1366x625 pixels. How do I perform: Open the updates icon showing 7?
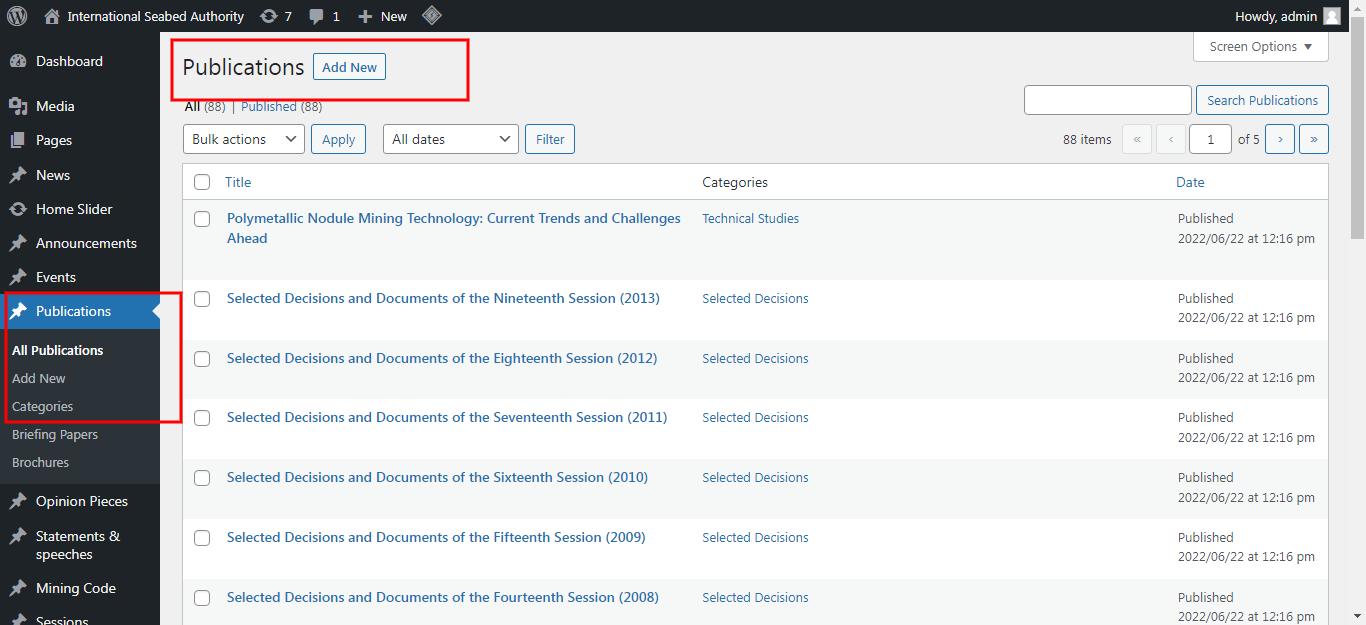pyautogui.click(x=268, y=16)
